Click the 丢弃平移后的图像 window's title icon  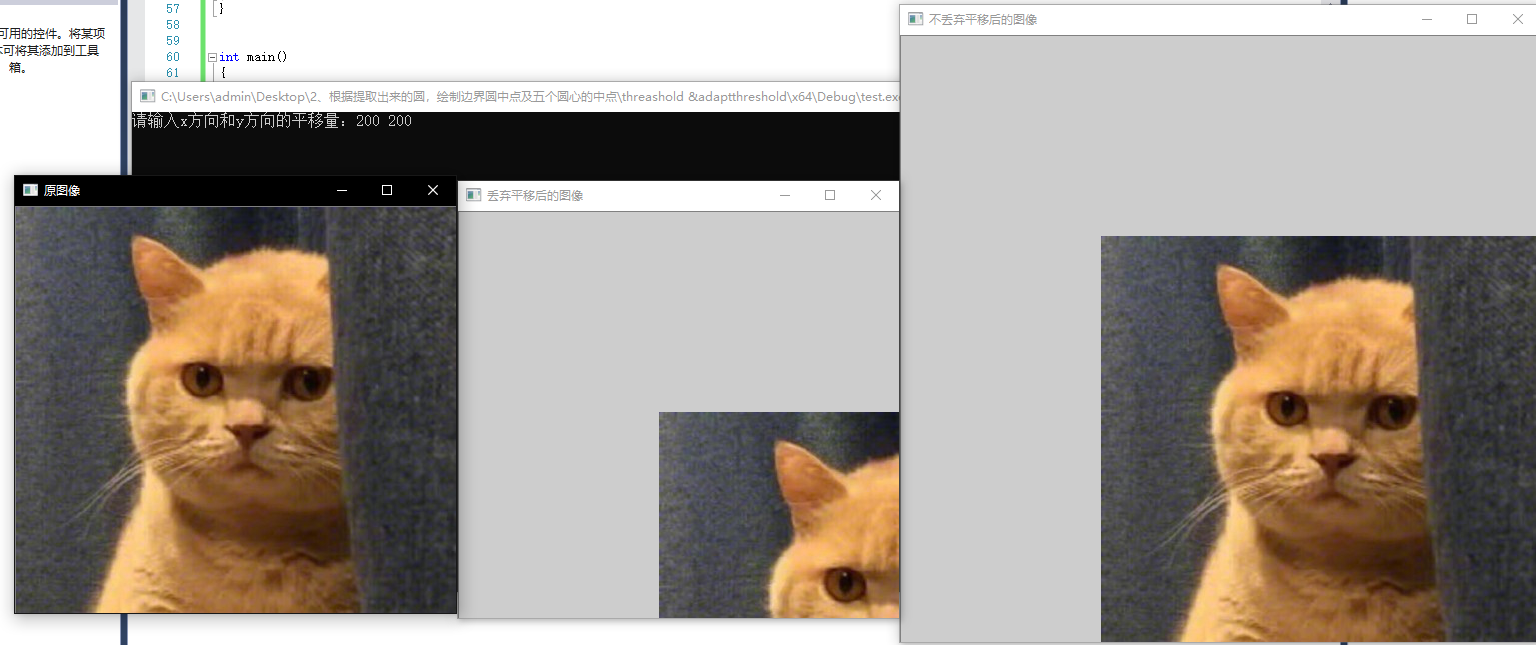[473, 195]
